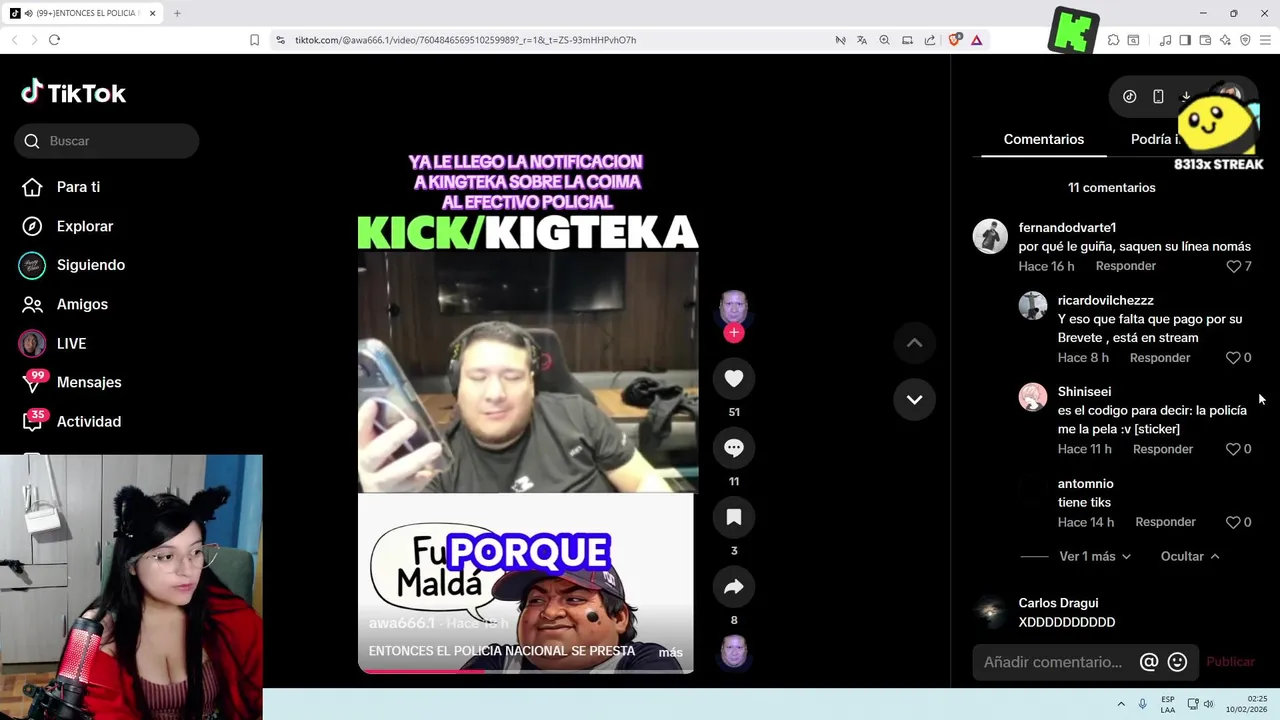Open the sound disc avatar below share
The height and width of the screenshot is (720, 1280).
734,652
